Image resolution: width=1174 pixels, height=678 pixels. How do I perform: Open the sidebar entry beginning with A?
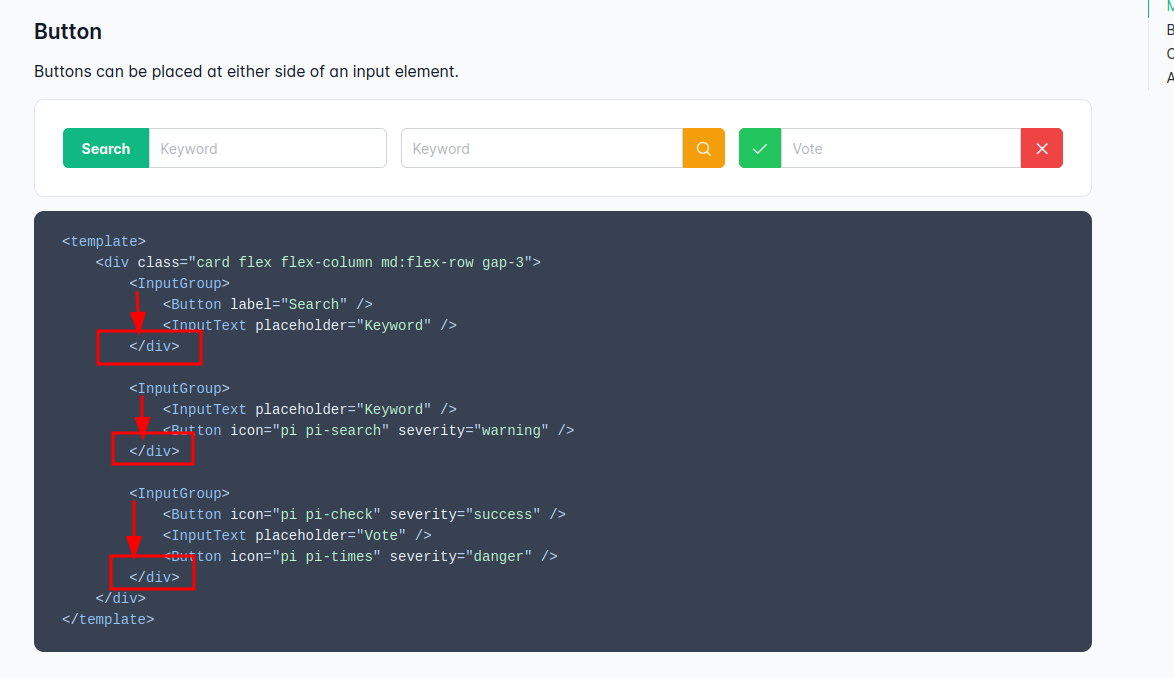click(x=1168, y=77)
